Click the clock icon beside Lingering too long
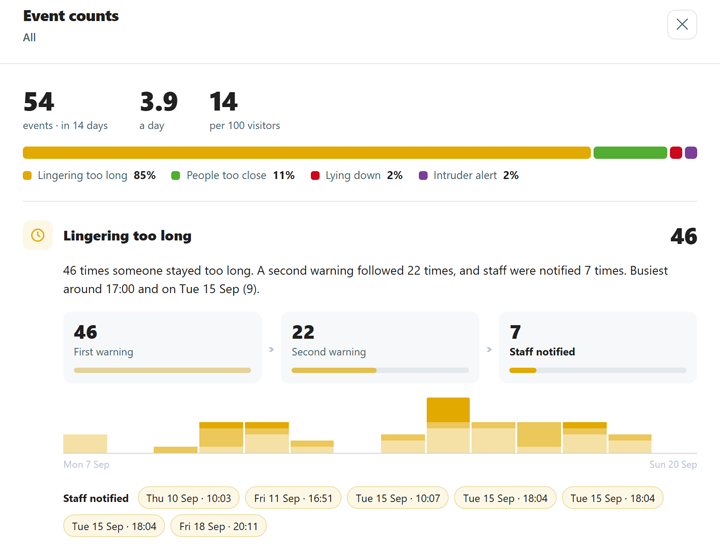Image resolution: width=720 pixels, height=552 pixels. tap(38, 235)
